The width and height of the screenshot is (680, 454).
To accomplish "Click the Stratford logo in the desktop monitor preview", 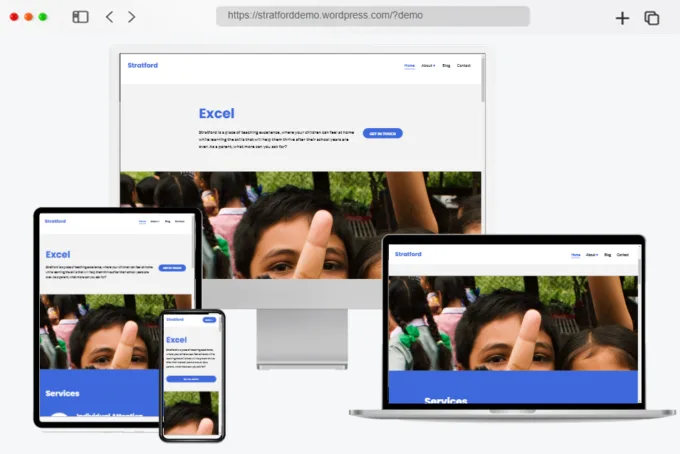I will pos(142,65).
